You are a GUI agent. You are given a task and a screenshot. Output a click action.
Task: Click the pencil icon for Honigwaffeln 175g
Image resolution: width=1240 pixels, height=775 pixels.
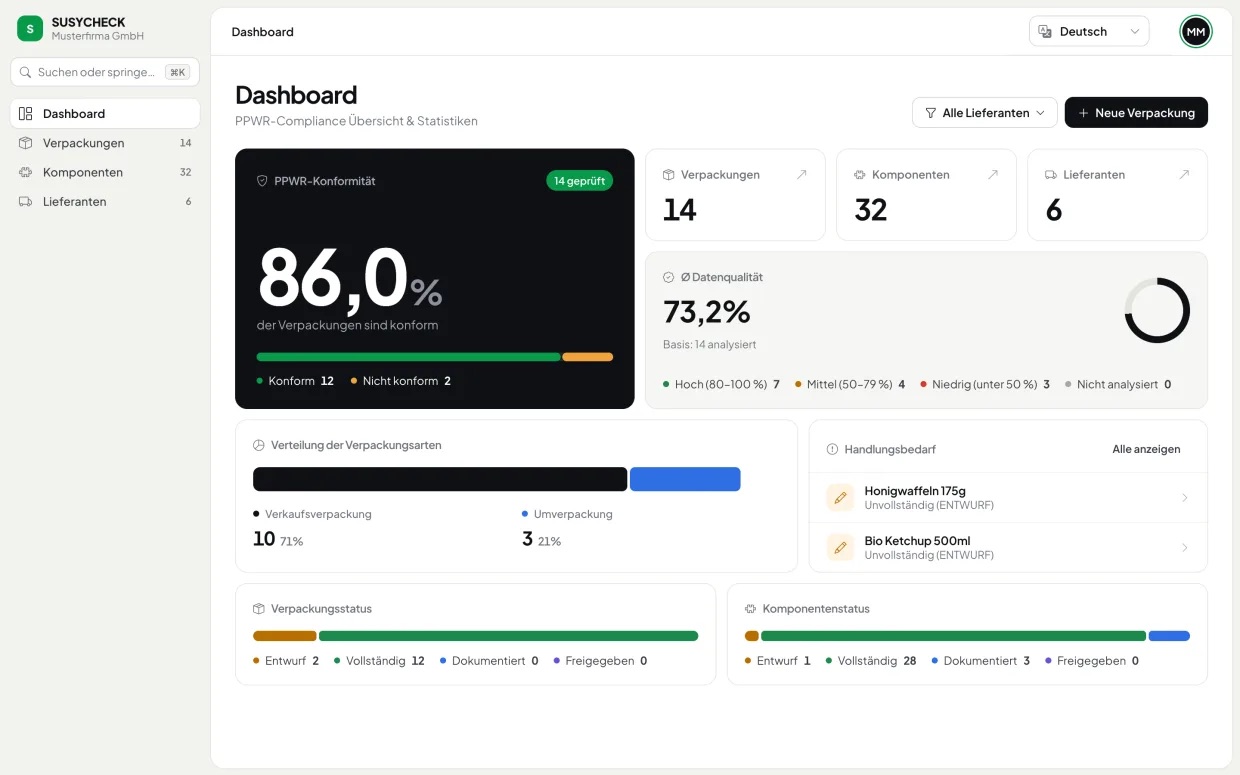coord(840,497)
